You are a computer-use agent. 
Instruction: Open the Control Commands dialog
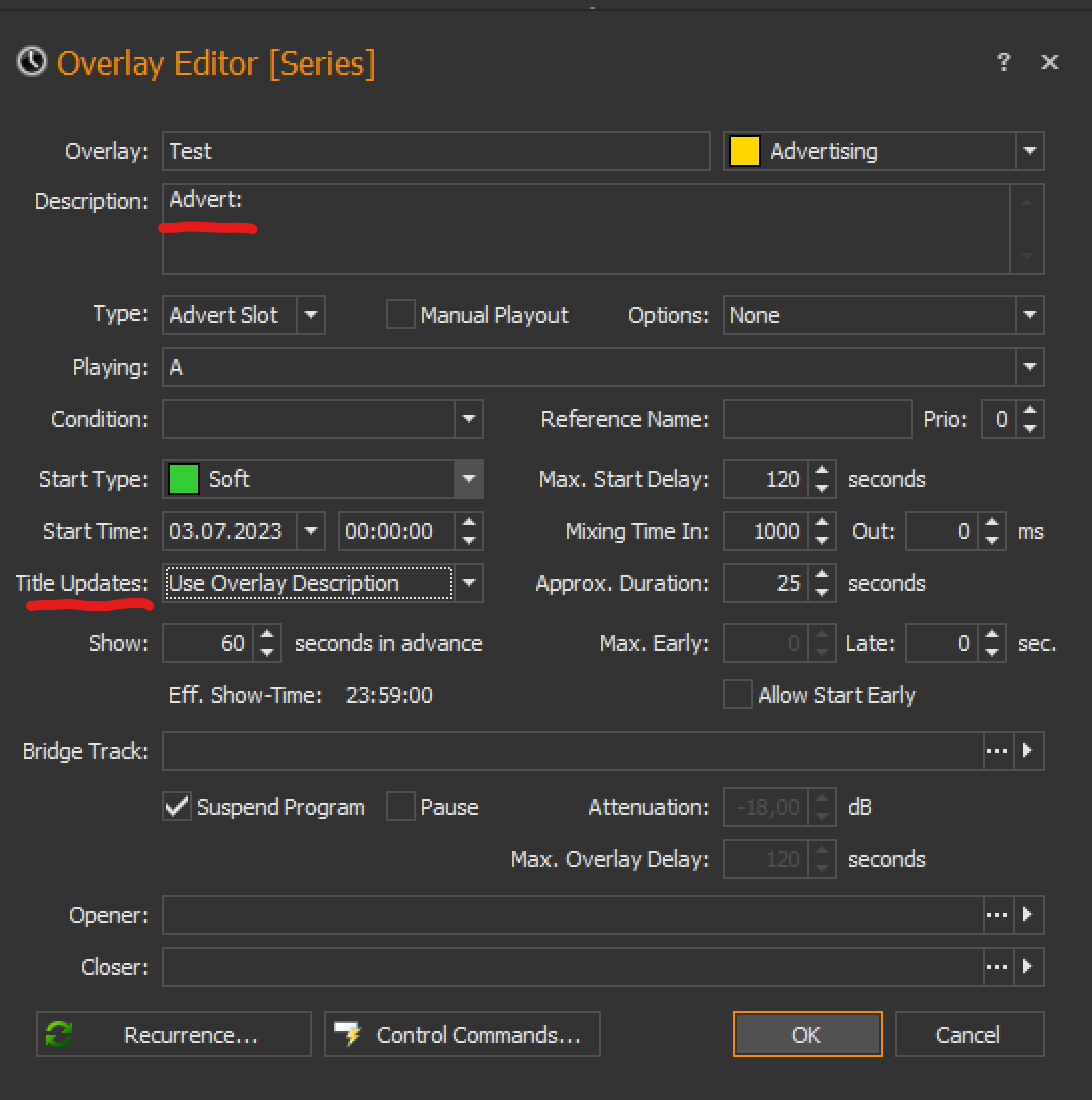point(462,1035)
